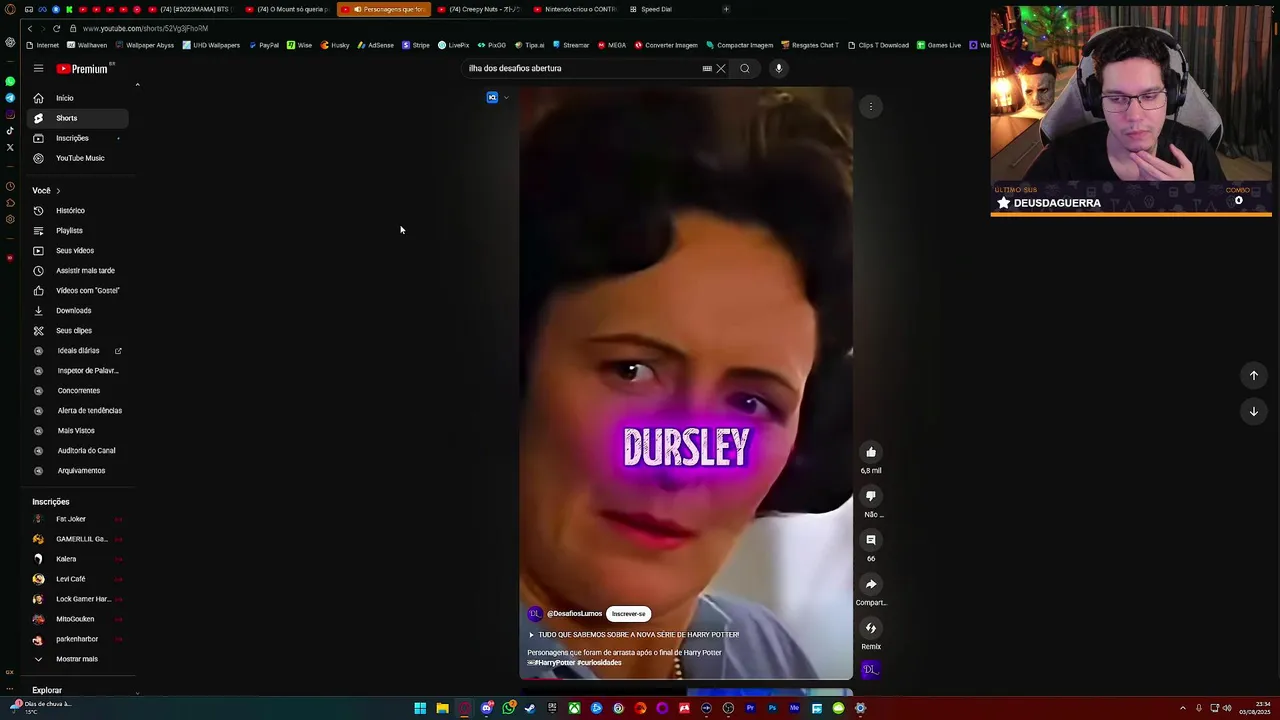The width and height of the screenshot is (1280, 720).
Task: Open the Short's sound source thumbnail
Action: click(870, 670)
